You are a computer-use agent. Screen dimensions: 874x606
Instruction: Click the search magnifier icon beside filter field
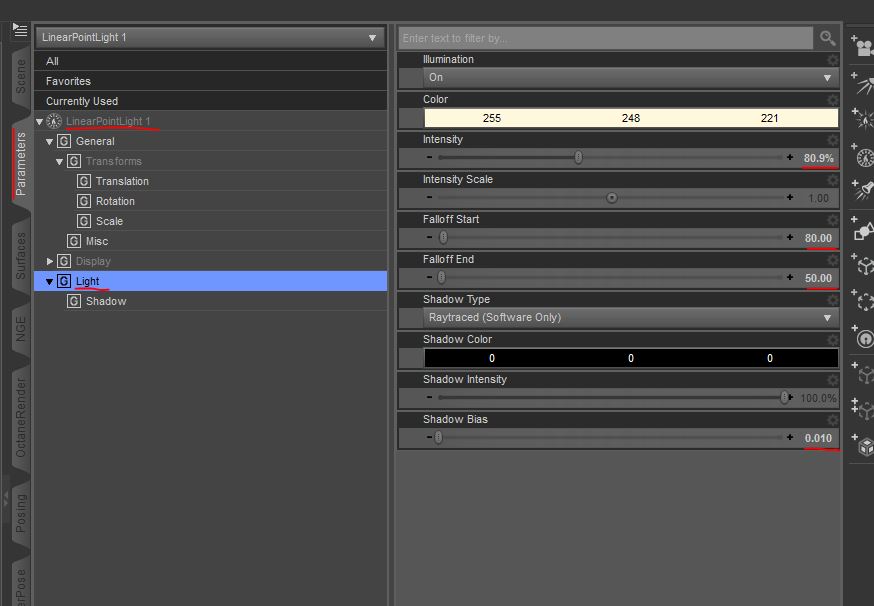tap(827, 38)
